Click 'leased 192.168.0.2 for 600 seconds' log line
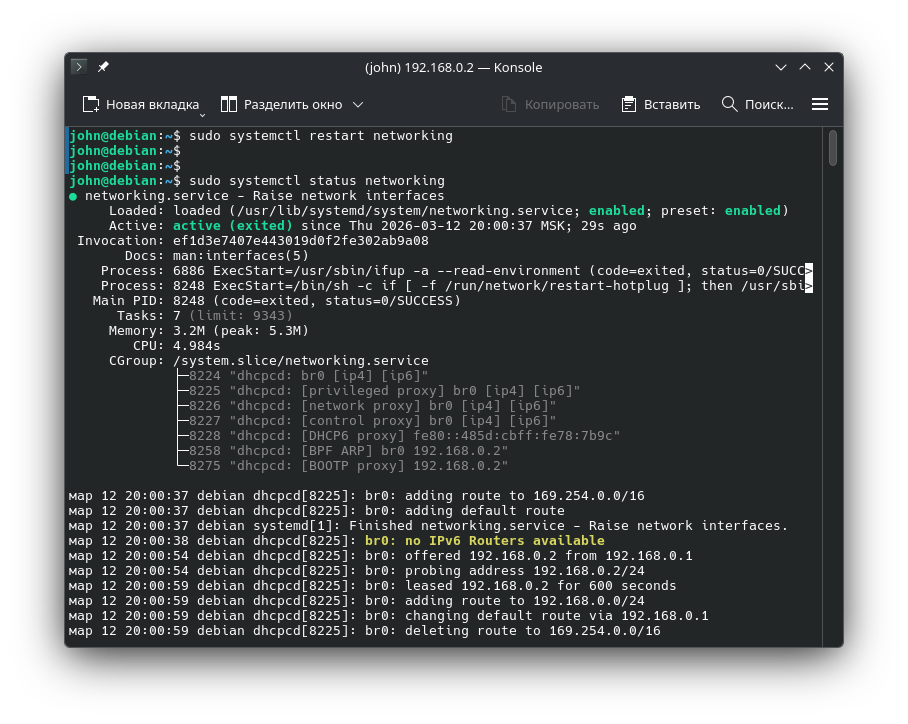 coord(372,586)
